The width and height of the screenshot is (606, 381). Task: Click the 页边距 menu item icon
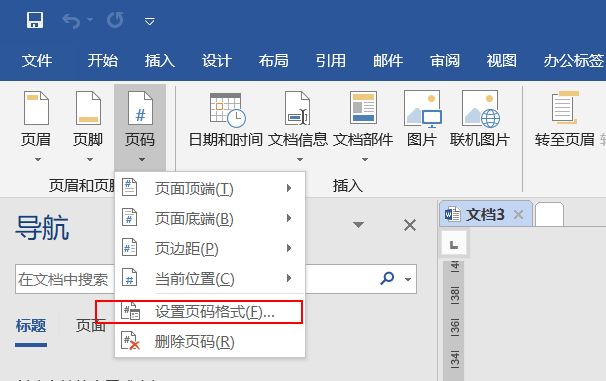pos(129,247)
